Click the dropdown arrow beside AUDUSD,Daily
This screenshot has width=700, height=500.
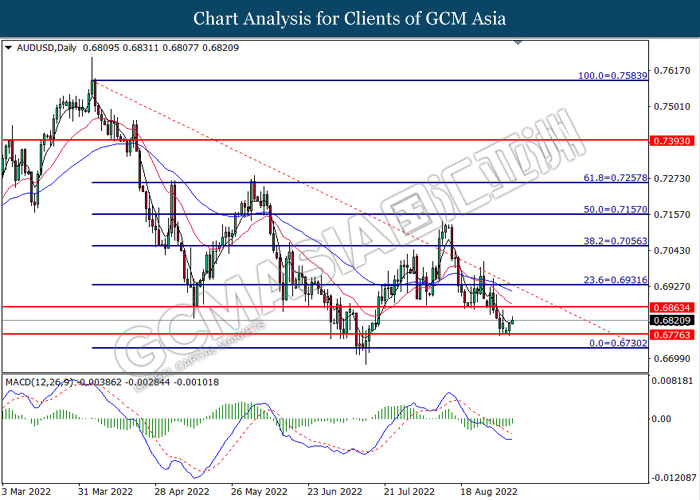tap(8, 48)
